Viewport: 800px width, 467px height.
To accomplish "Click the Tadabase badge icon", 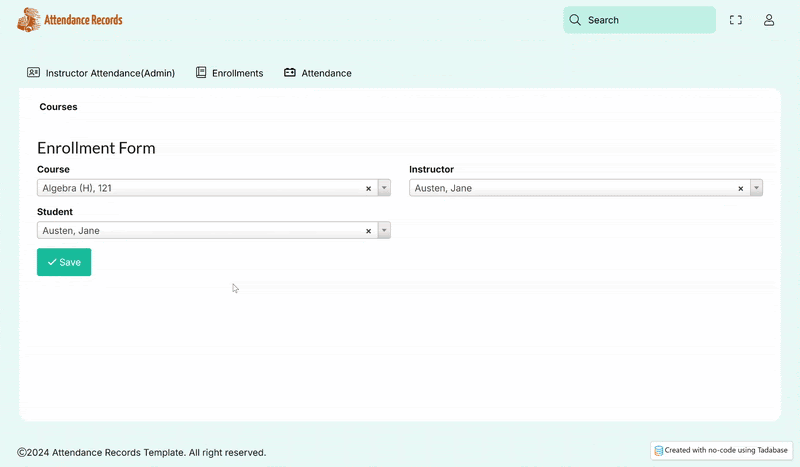I will pyautogui.click(x=659, y=451).
